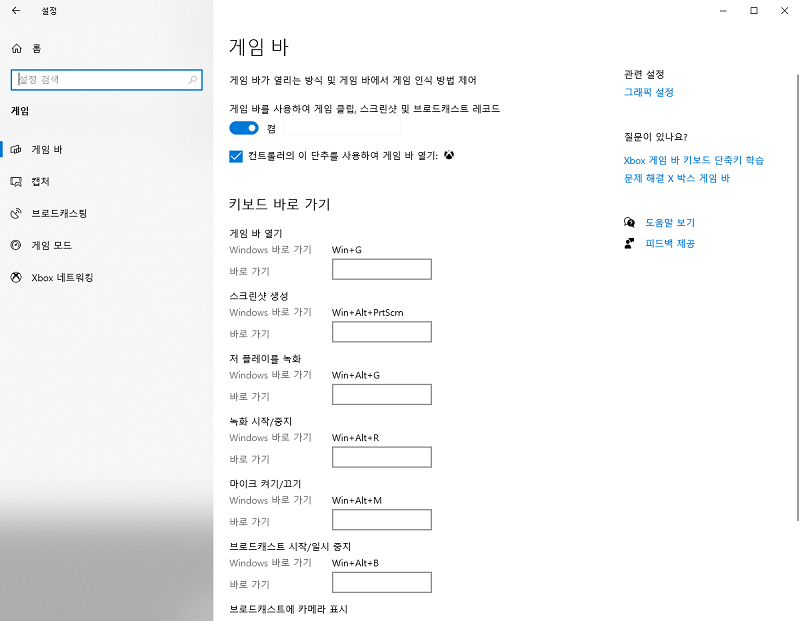Open 그래픽 설정 related settings link
This screenshot has width=800, height=621.
646,90
